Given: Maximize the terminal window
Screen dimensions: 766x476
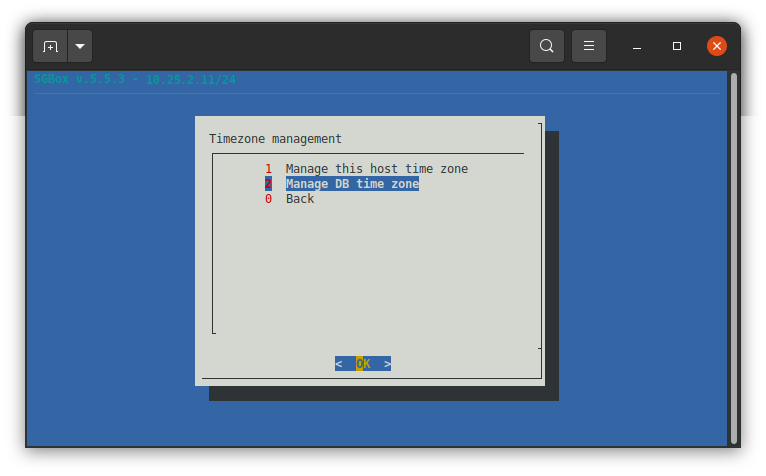Looking at the screenshot, I should coord(677,46).
